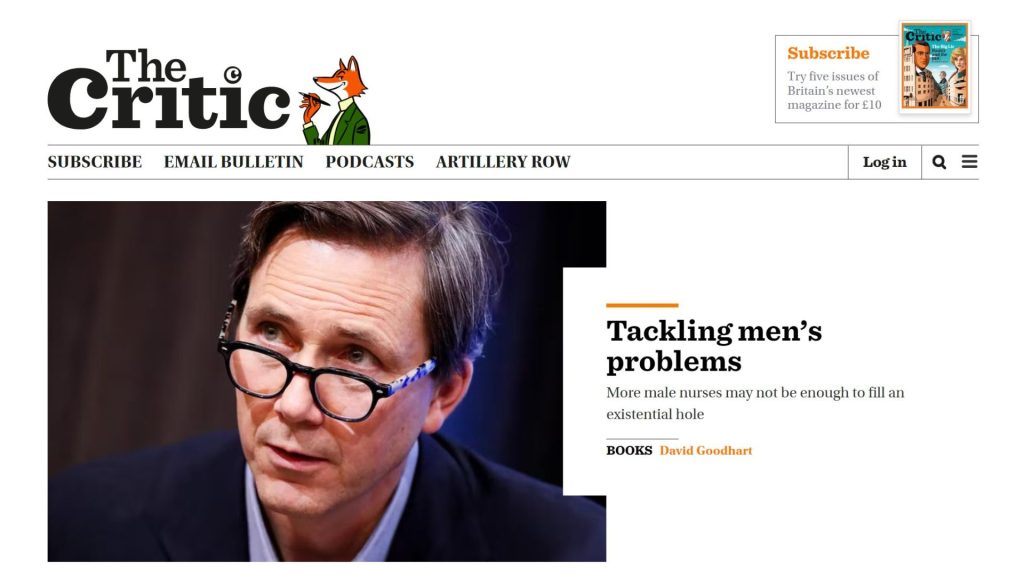1024x585 pixels.
Task: Open Tackling men's problems article headline
Action: pyautogui.click(x=714, y=346)
